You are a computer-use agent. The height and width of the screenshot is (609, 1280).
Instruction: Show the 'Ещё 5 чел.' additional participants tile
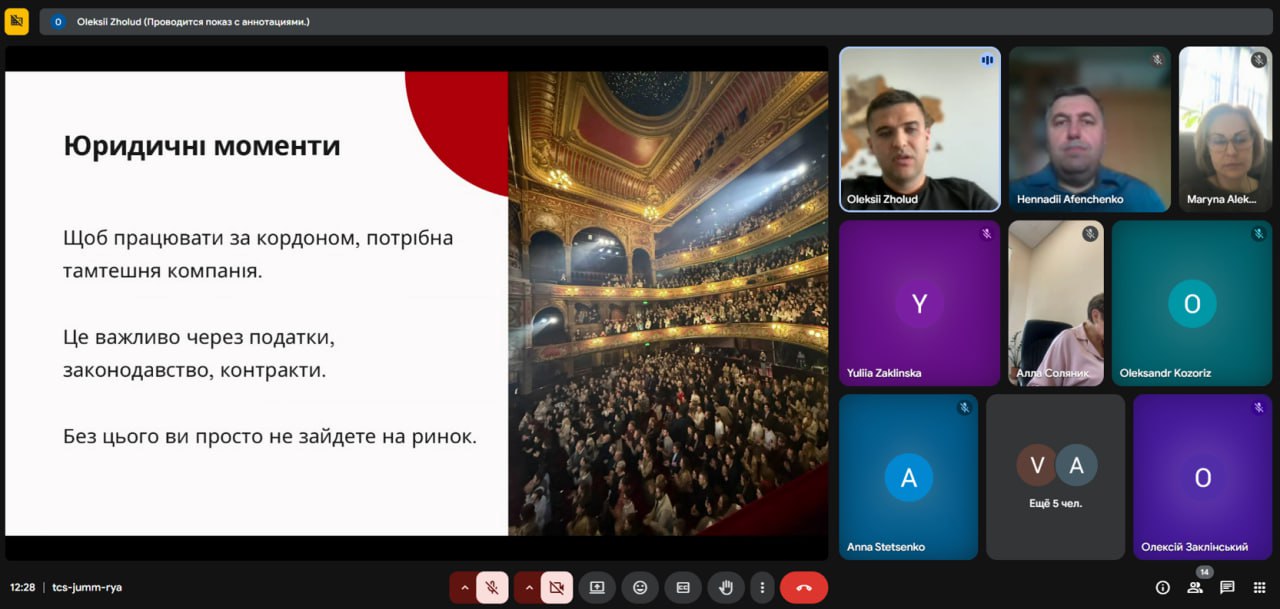pos(1056,477)
